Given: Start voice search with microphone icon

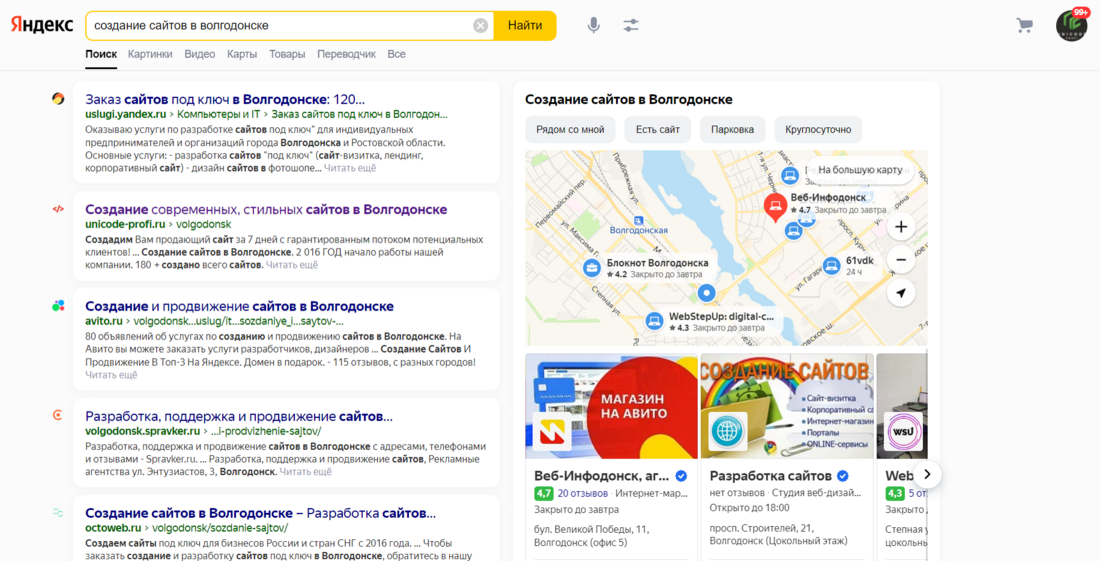Looking at the screenshot, I should coord(593,25).
